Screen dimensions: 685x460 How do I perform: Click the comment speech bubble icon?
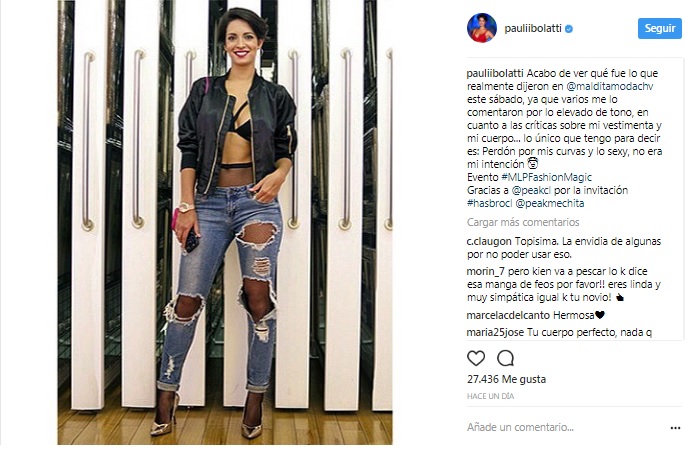[x=505, y=358]
